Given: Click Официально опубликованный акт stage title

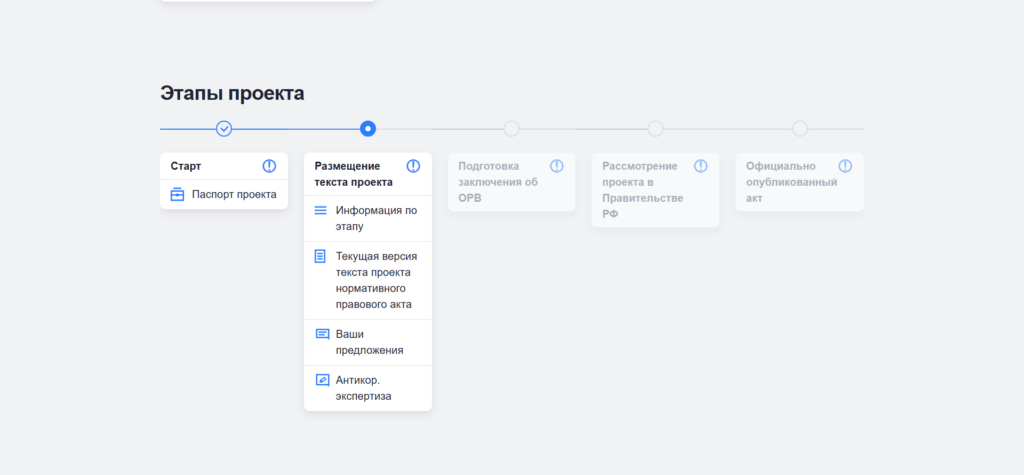Looking at the screenshot, I should 792,182.
